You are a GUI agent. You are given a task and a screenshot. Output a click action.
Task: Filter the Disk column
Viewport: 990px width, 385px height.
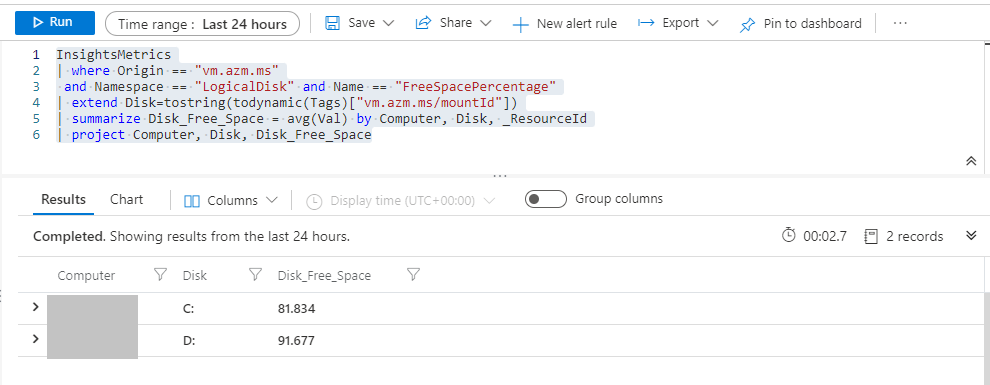coord(255,275)
